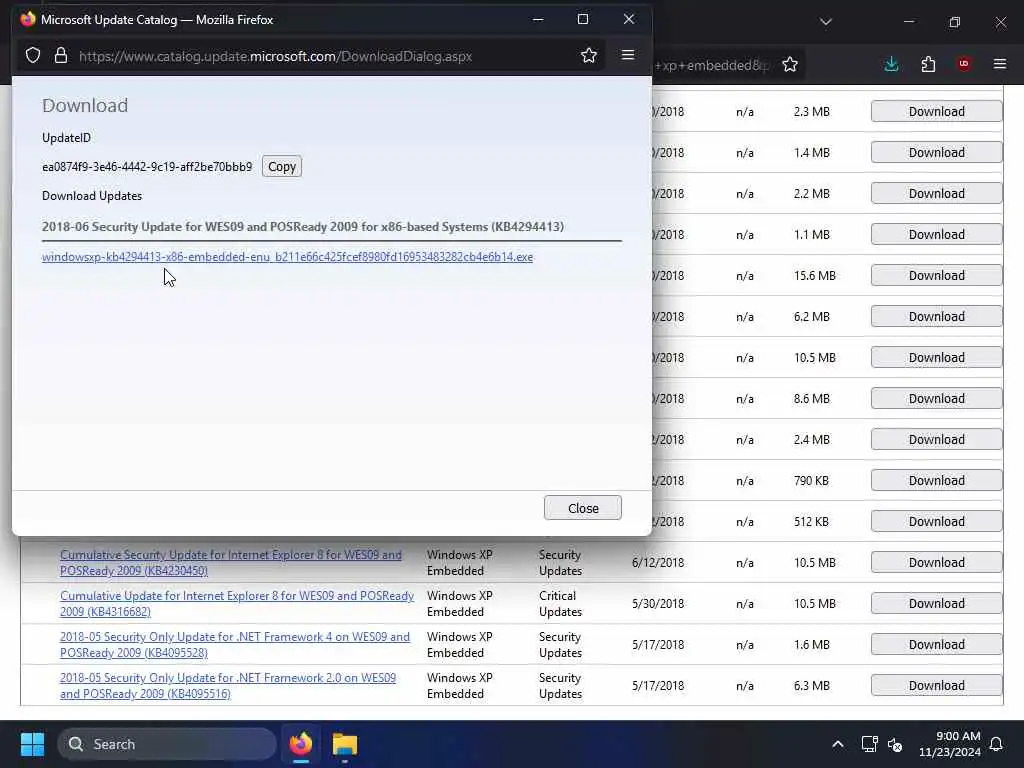The image size is (1024, 768).
Task: Download the 6.3 MB .NET update
Action: pyautogui.click(x=936, y=686)
